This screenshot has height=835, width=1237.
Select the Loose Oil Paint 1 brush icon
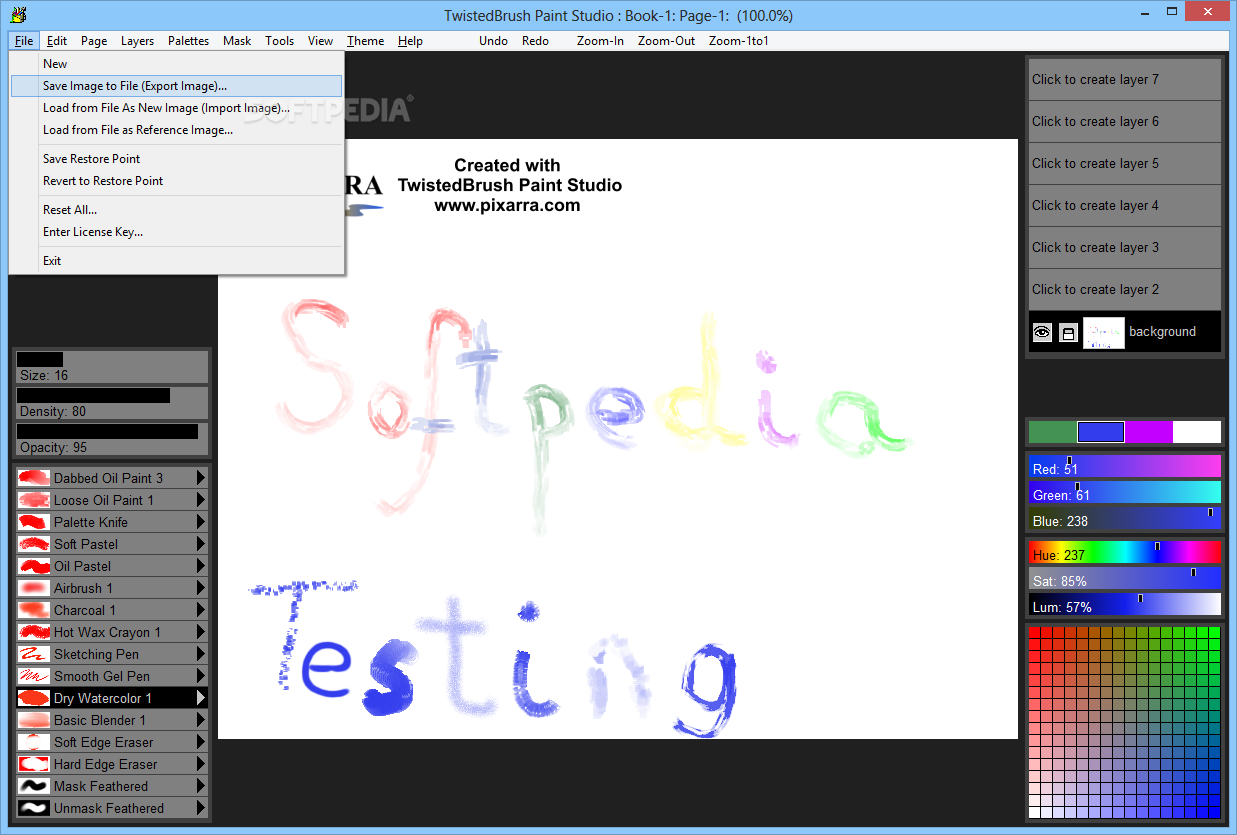pyautogui.click(x=34, y=500)
